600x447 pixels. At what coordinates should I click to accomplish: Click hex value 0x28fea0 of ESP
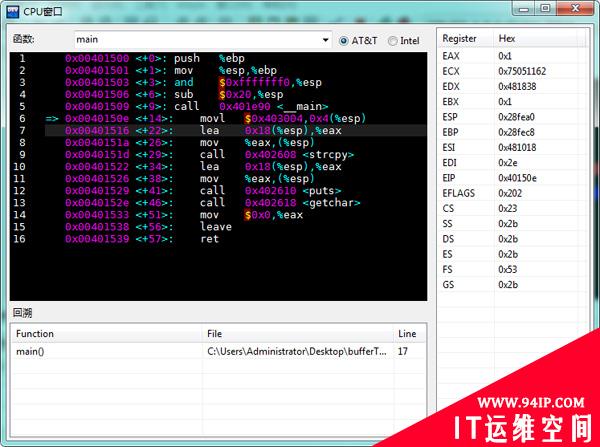(516, 117)
